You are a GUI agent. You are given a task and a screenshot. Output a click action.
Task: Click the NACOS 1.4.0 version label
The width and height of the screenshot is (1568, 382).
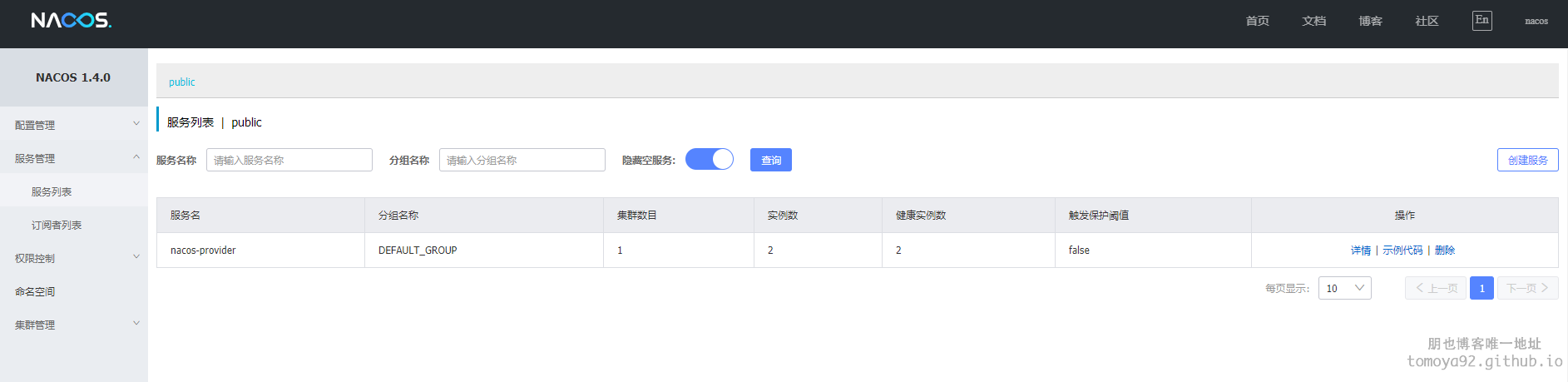(73, 77)
